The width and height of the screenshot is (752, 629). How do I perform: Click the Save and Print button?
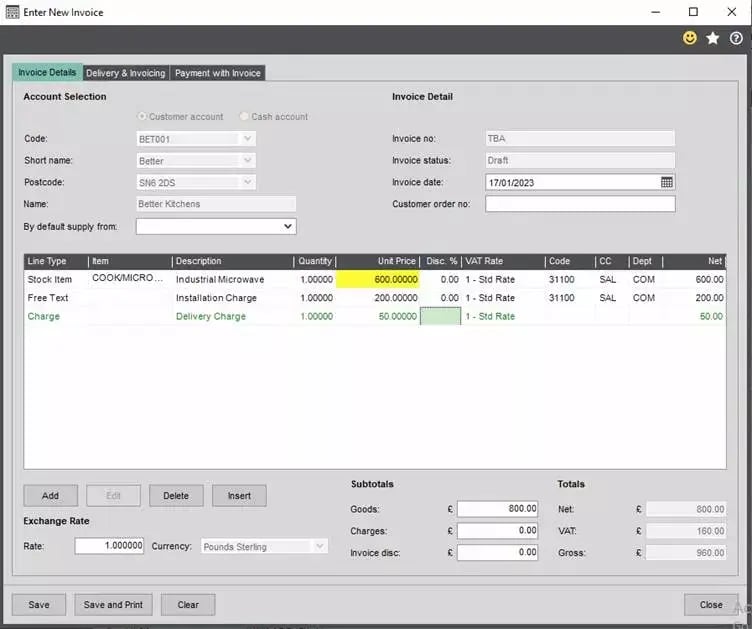113,605
